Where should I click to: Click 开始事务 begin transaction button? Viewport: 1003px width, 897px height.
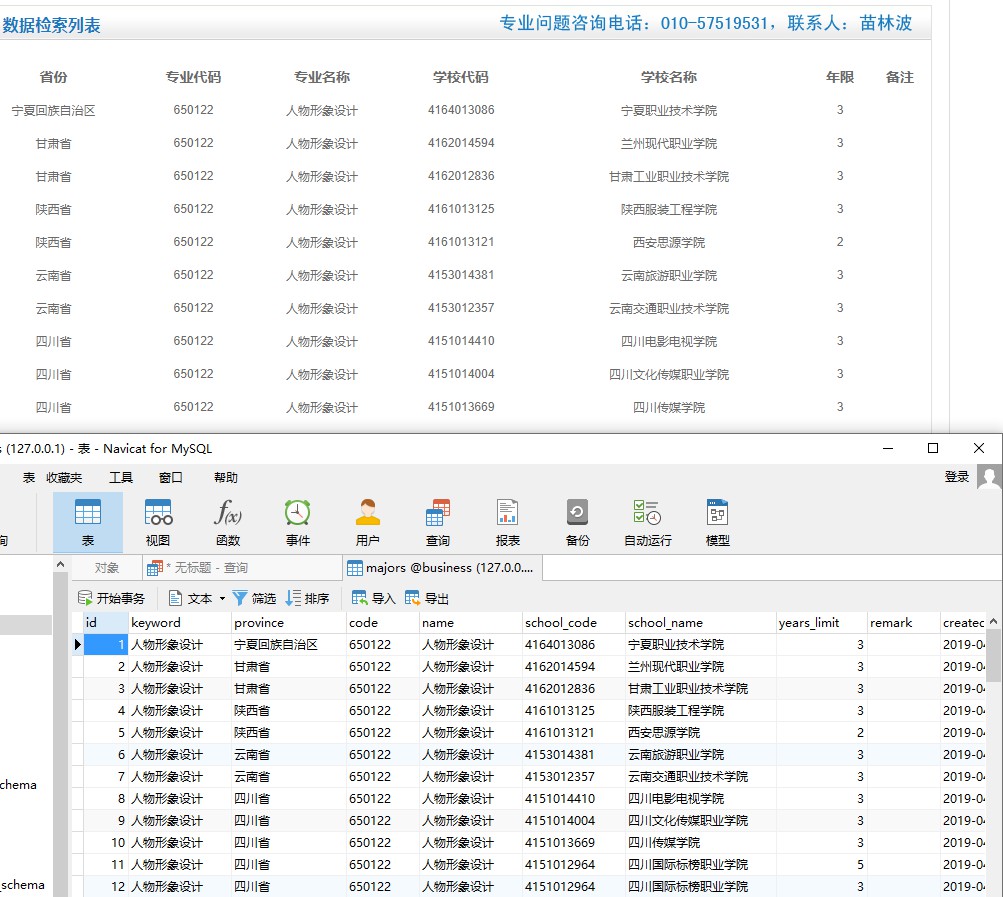click(111, 598)
